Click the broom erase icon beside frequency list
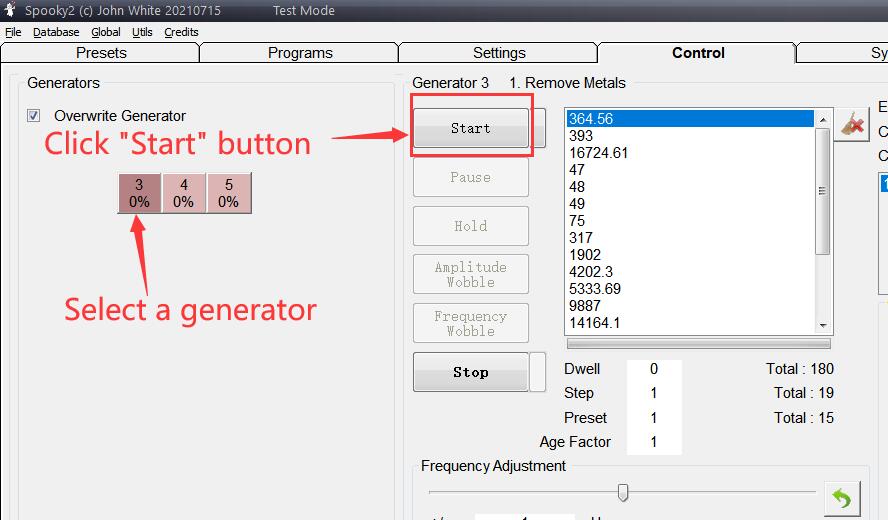 [852, 125]
